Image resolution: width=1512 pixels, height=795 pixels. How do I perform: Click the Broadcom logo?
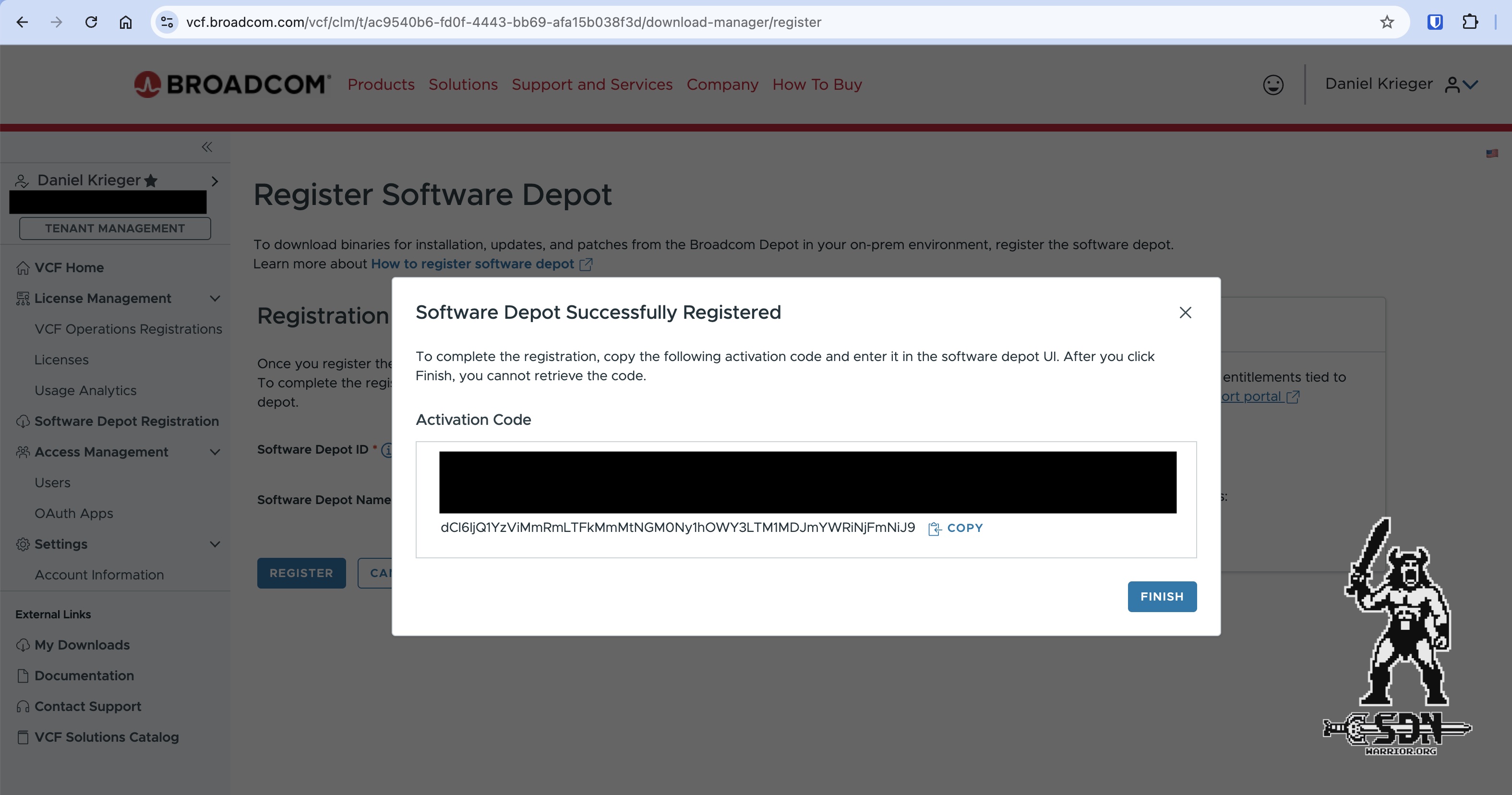(232, 84)
